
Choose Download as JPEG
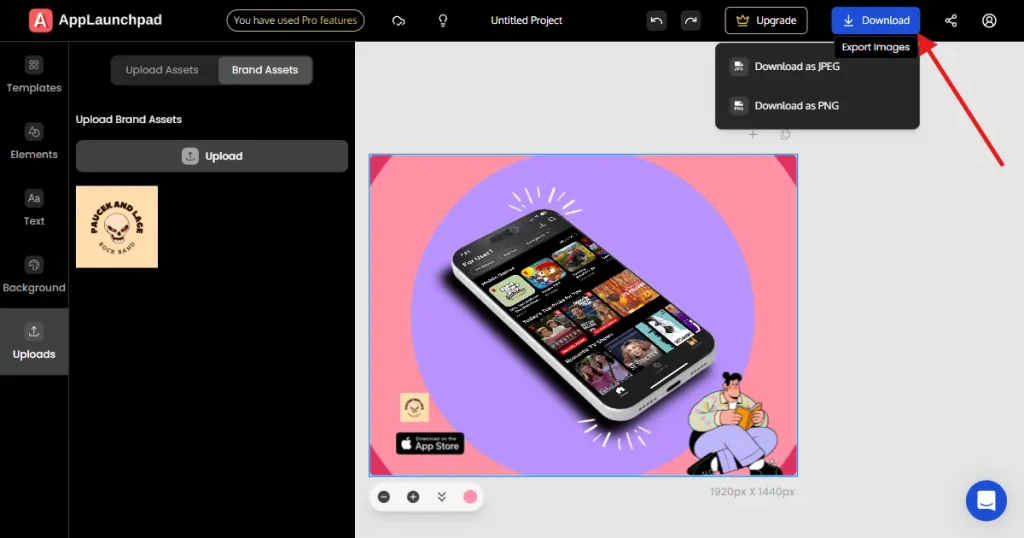point(817,67)
